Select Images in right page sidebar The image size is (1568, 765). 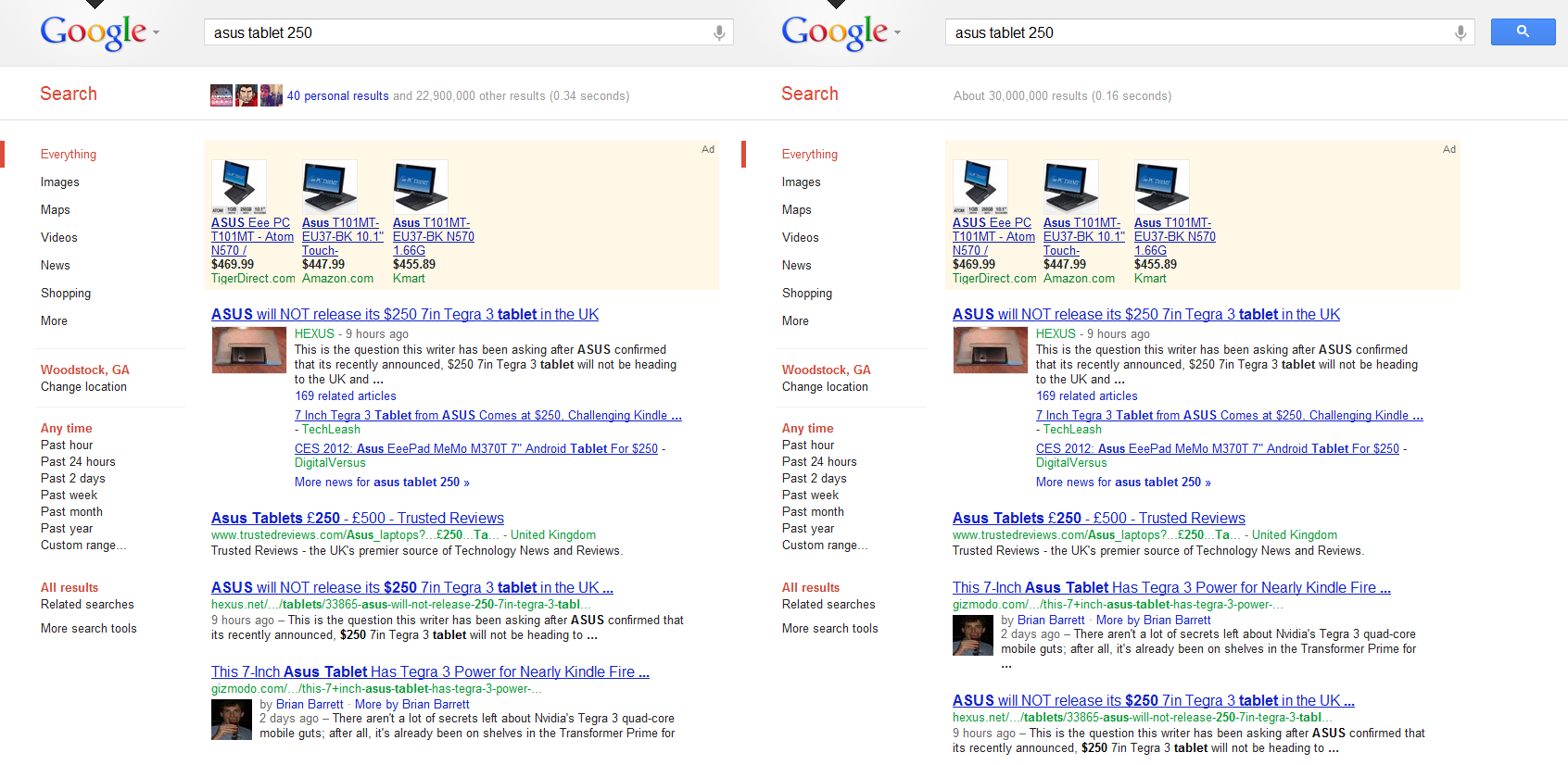802,182
